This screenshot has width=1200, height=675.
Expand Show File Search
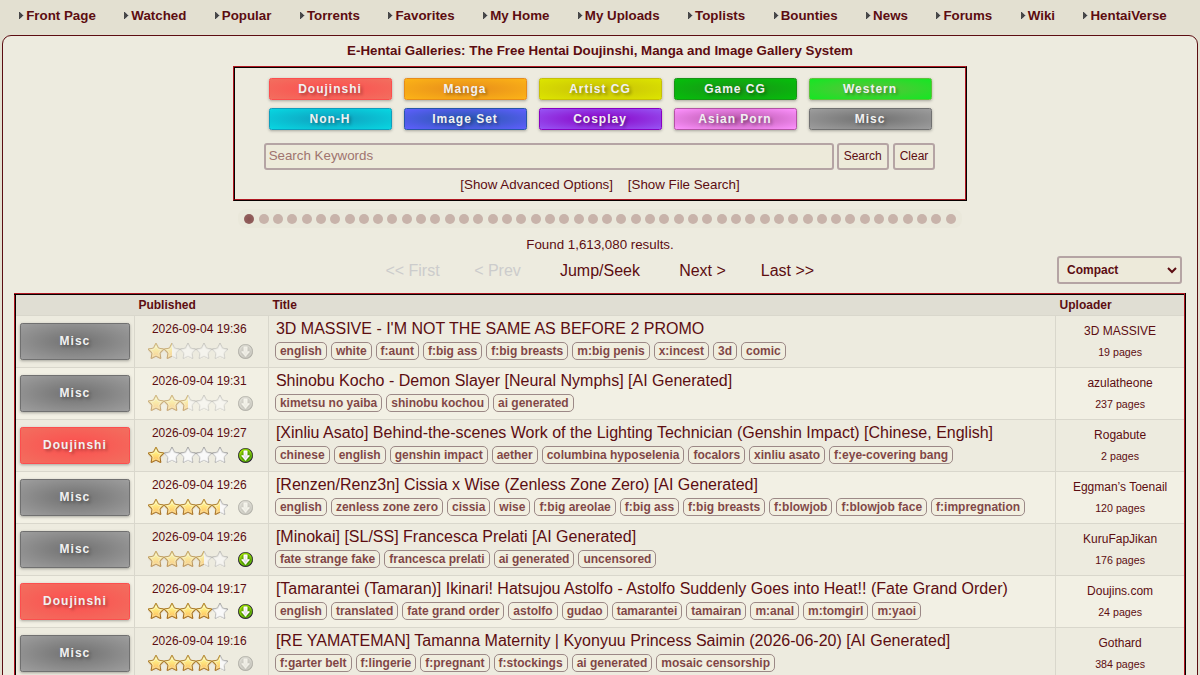pyautogui.click(x=684, y=185)
